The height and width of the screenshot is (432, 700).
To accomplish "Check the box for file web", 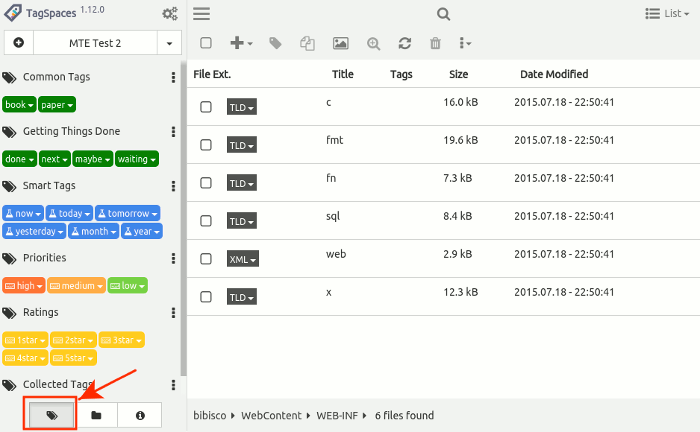I will coord(206,258).
